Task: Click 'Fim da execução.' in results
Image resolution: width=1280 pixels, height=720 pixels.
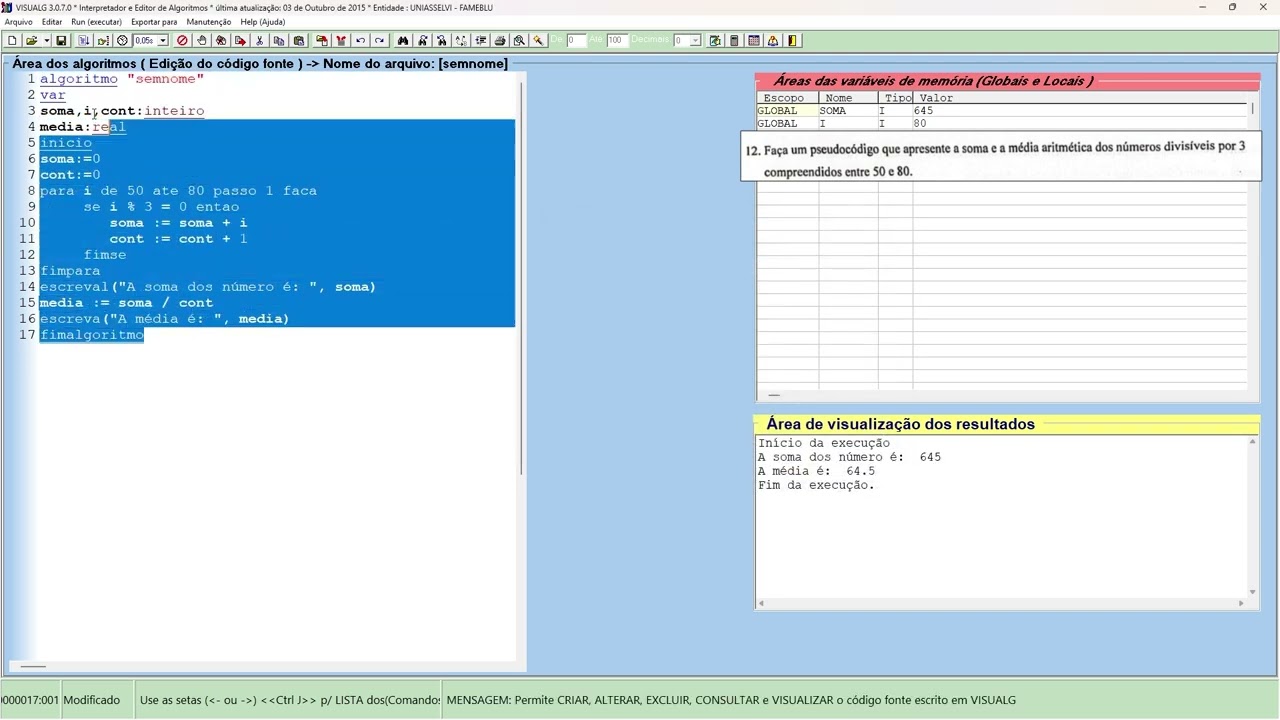Action: coord(816,485)
